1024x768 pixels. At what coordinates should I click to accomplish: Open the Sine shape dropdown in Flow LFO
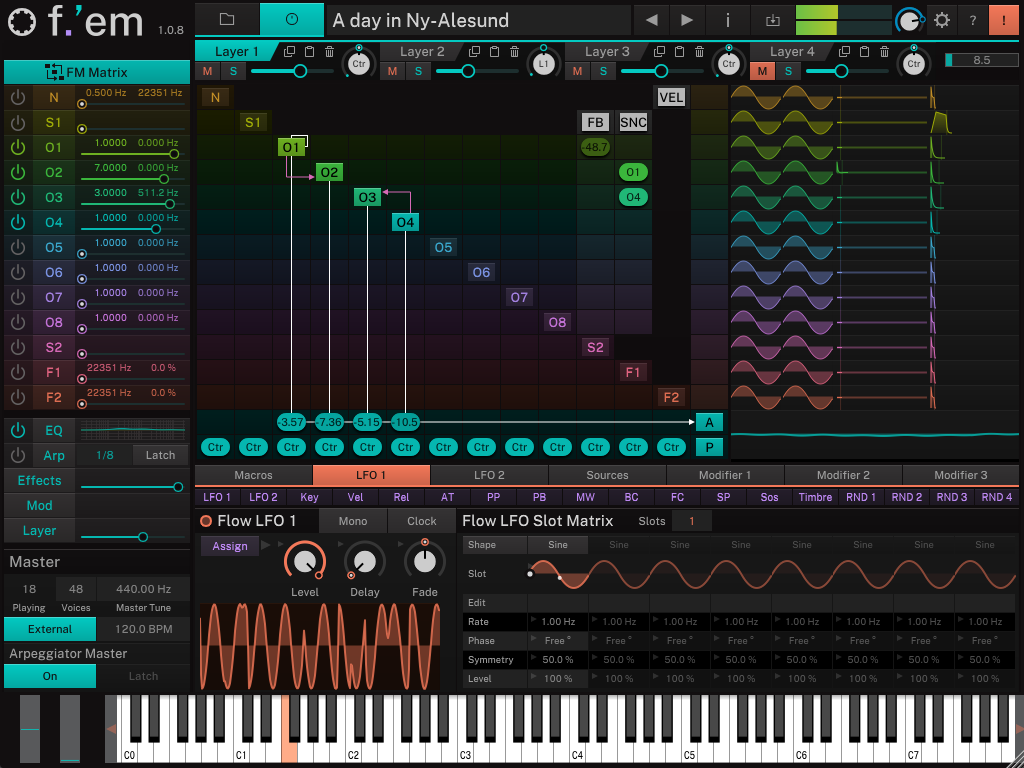click(557, 545)
